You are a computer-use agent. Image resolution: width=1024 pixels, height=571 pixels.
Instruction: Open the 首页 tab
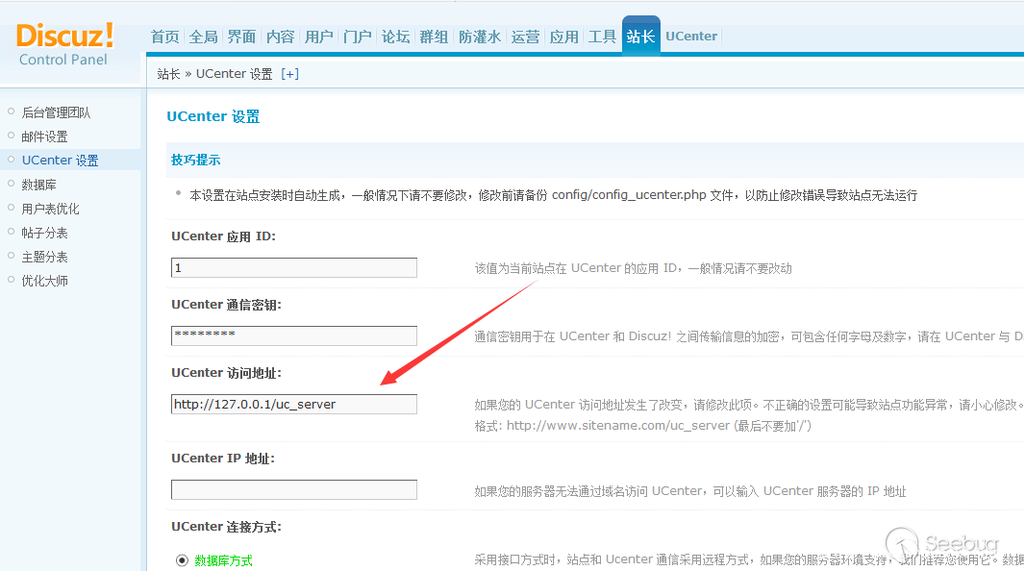165,37
